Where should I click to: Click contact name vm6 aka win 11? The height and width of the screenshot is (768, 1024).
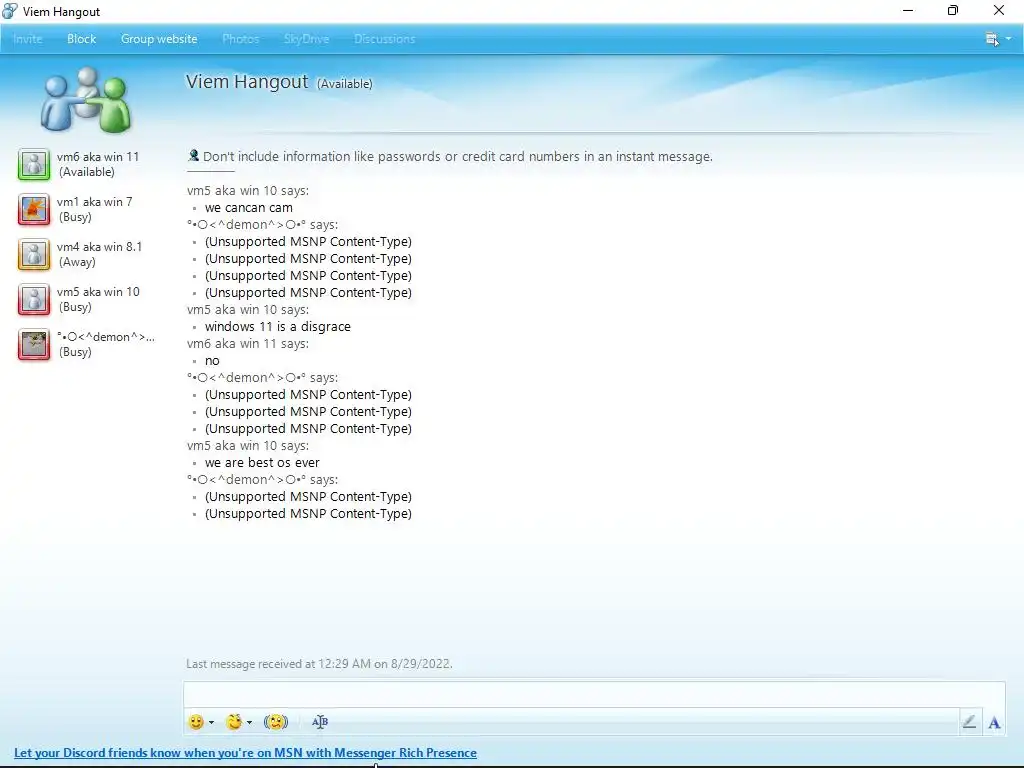tap(98, 157)
